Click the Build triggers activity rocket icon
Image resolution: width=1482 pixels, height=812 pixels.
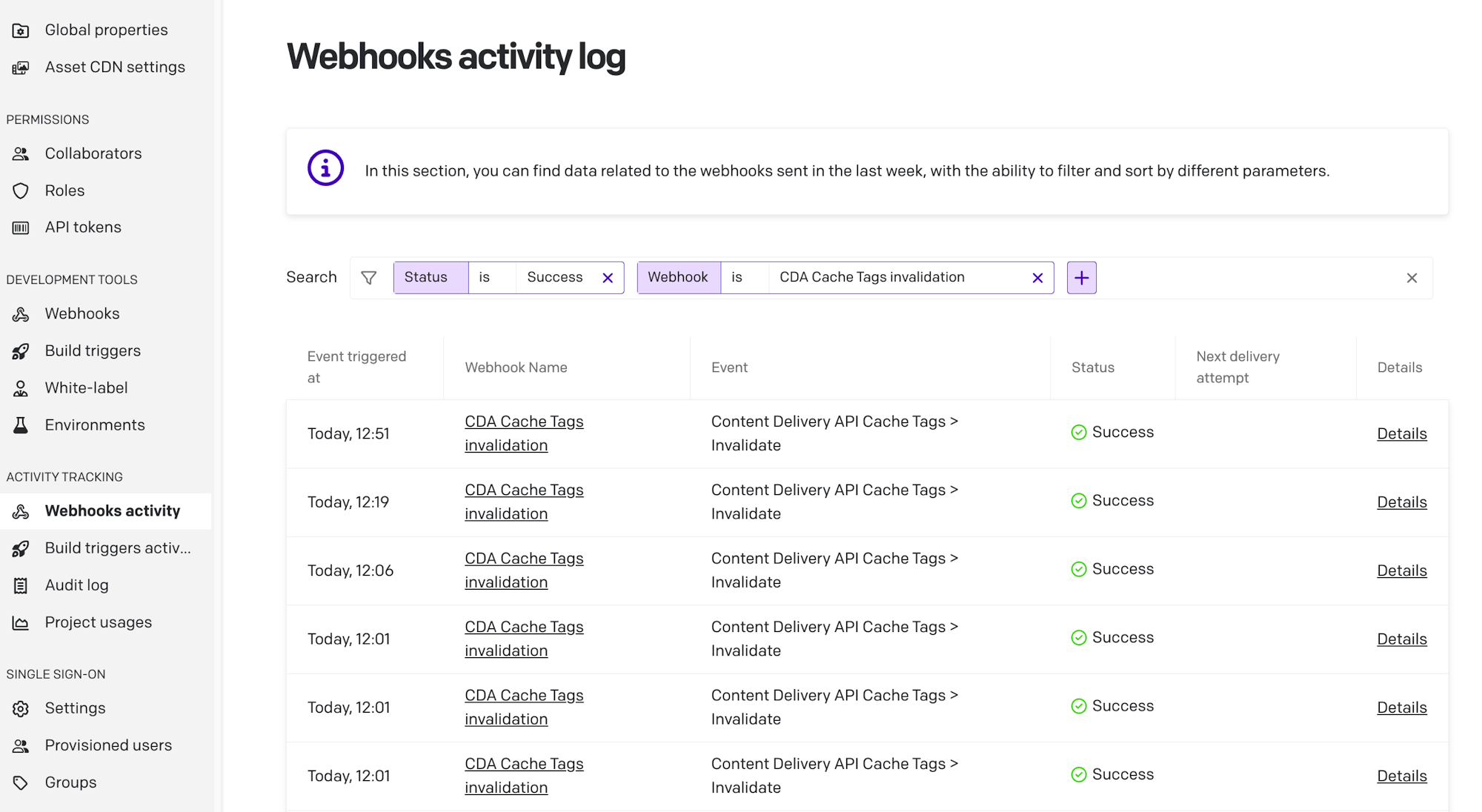click(x=21, y=548)
